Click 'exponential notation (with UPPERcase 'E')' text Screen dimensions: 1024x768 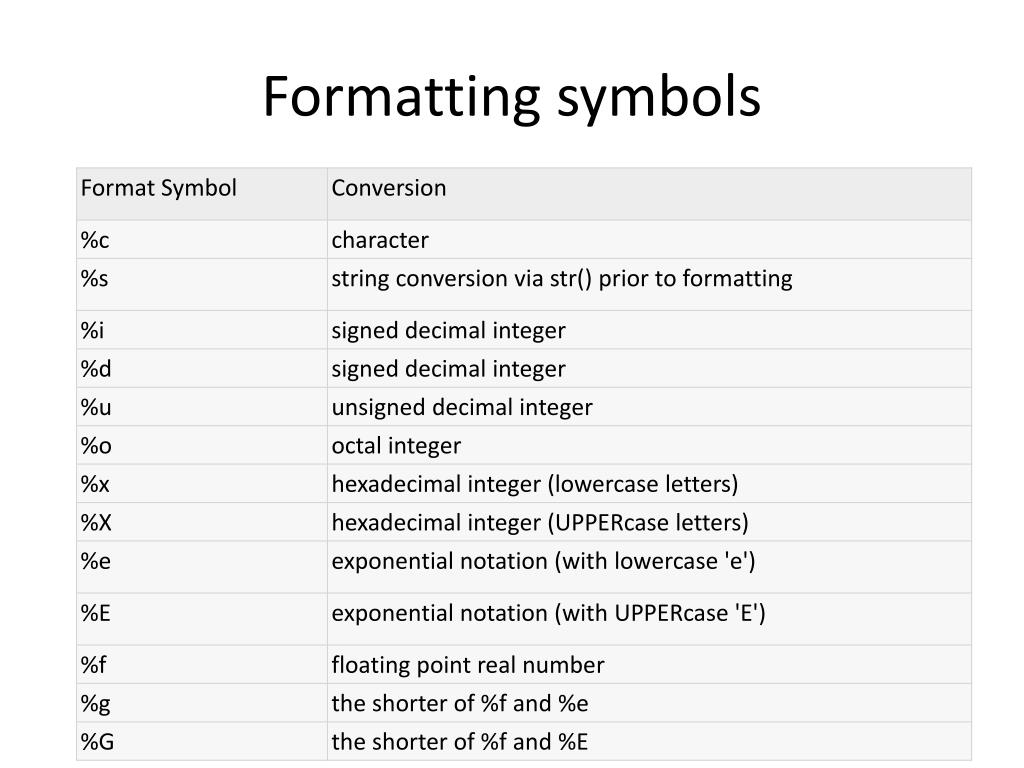tap(548, 613)
